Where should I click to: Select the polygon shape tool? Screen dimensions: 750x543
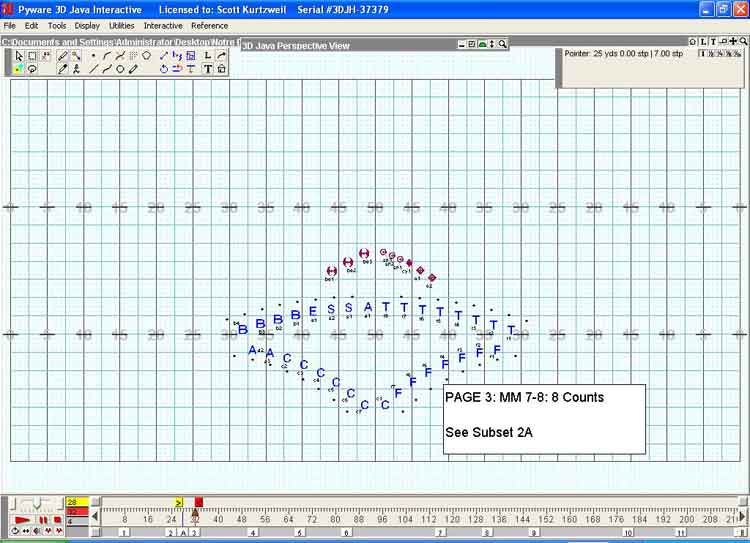pyautogui.click(x=147, y=56)
